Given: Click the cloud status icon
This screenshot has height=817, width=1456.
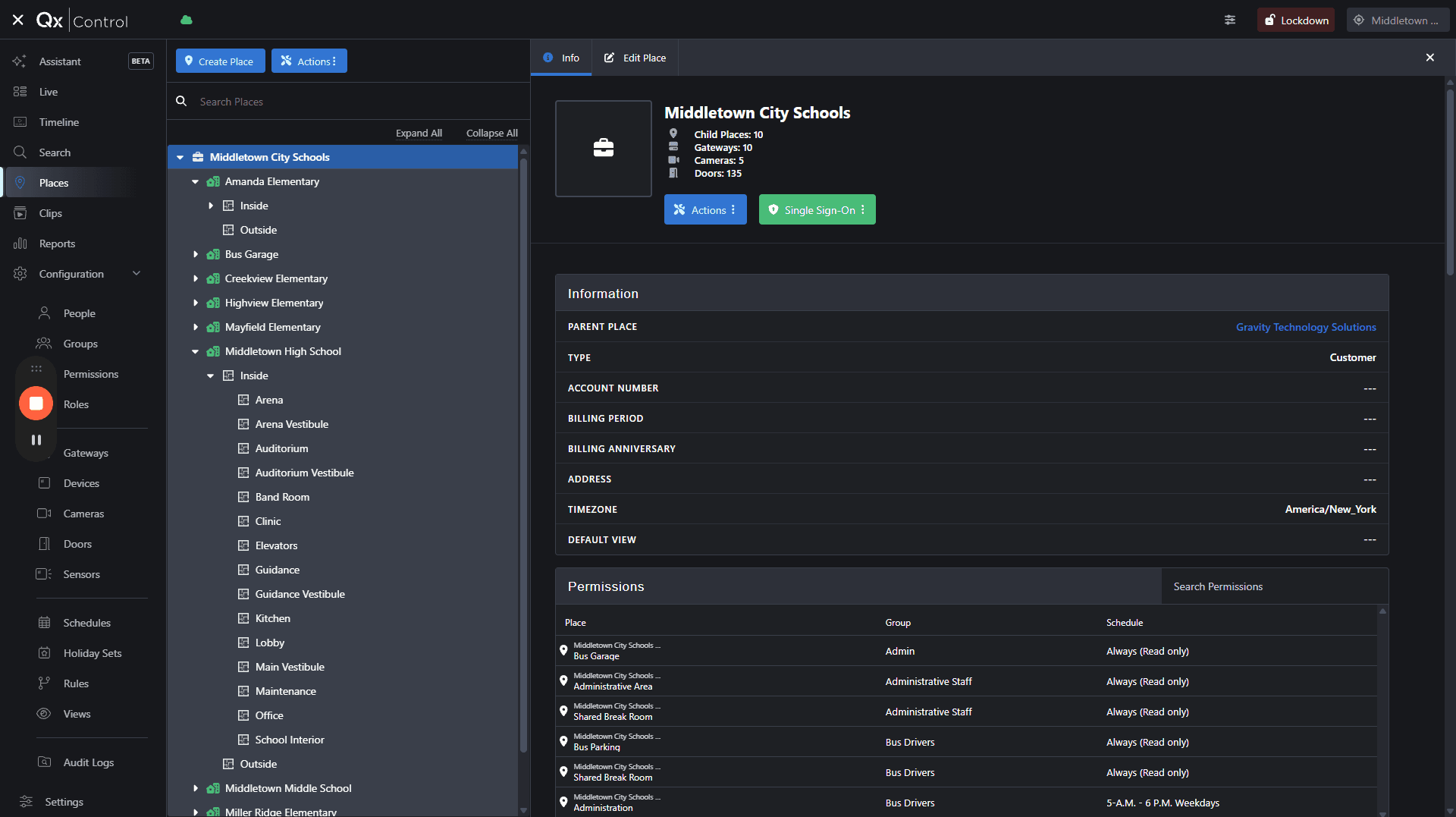Looking at the screenshot, I should [x=186, y=20].
